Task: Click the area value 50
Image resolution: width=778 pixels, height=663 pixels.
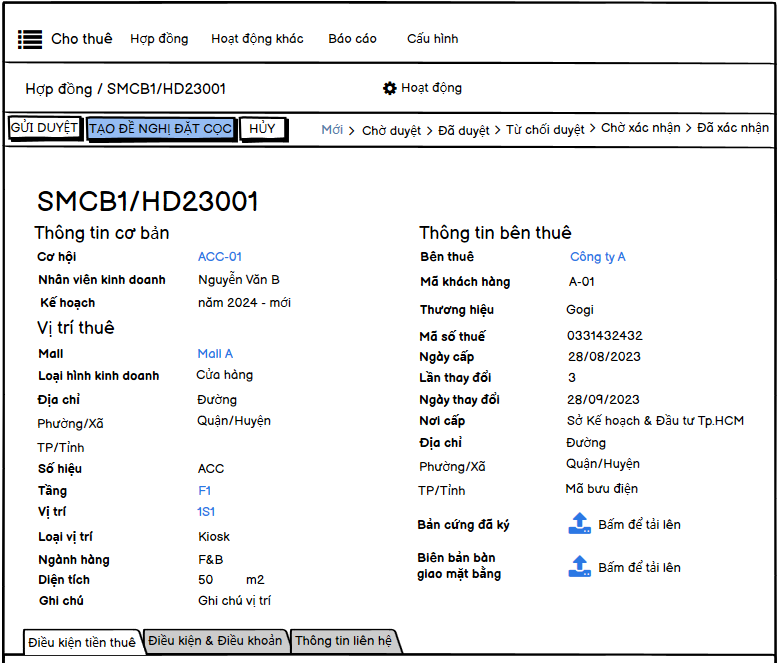Action: click(205, 580)
